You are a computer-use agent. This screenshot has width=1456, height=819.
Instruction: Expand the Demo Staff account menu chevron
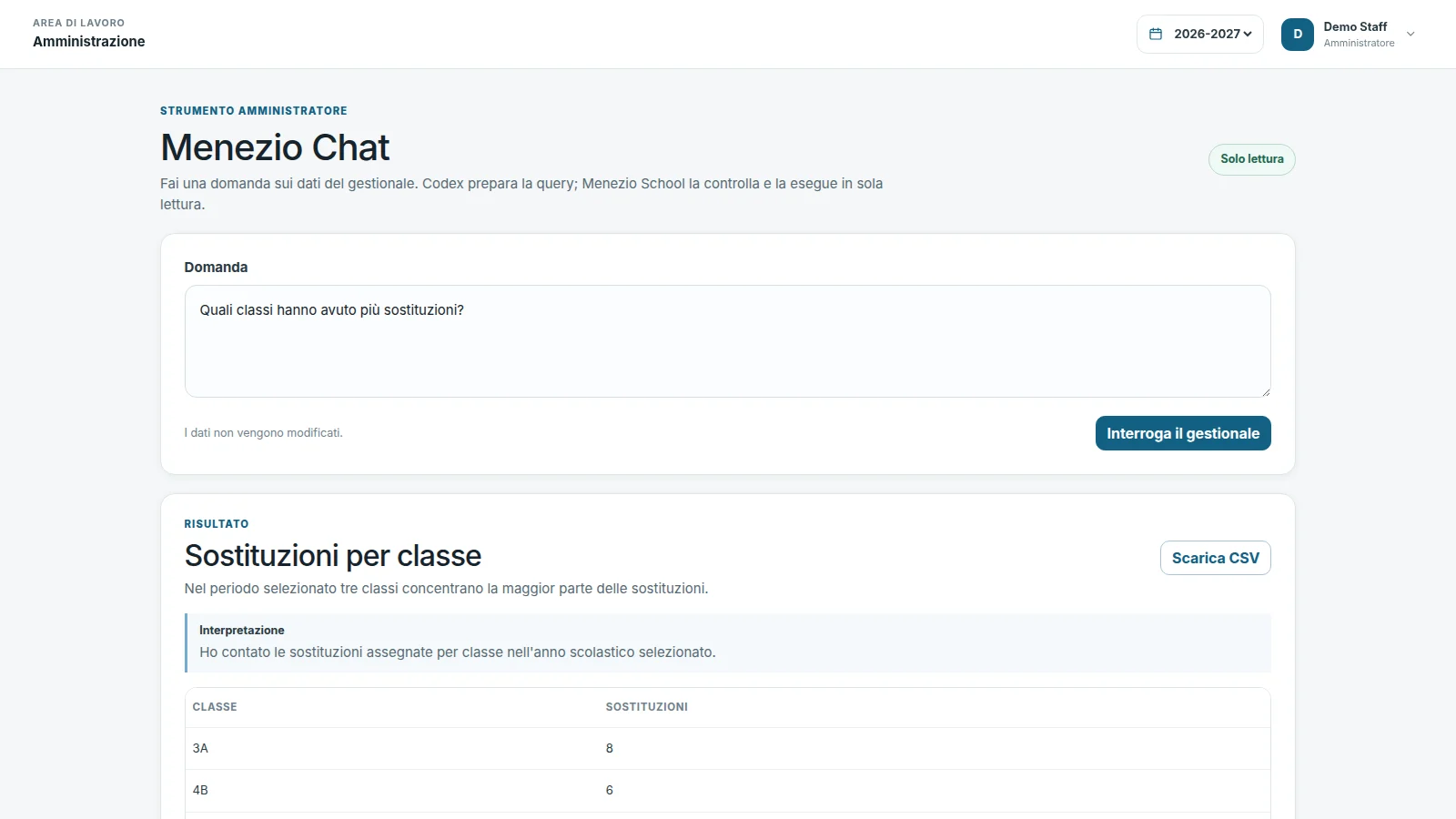[x=1410, y=35]
